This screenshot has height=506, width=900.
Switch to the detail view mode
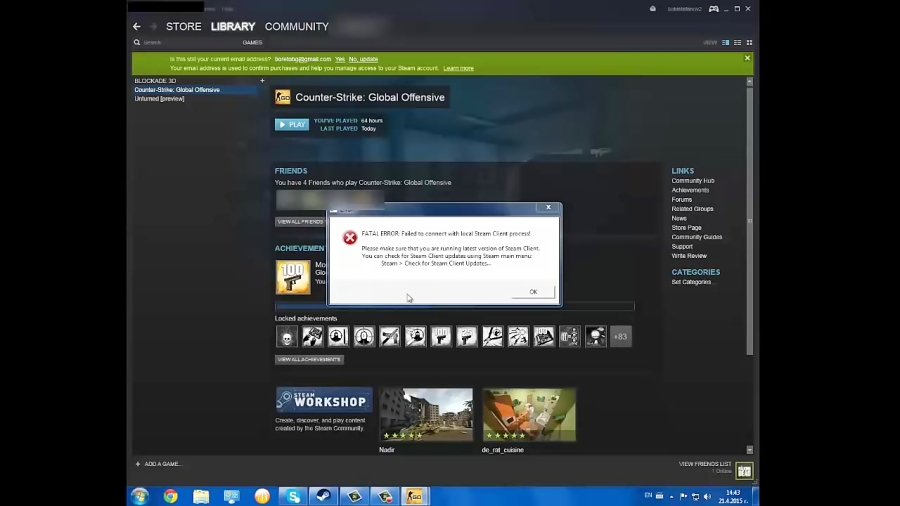(726, 43)
